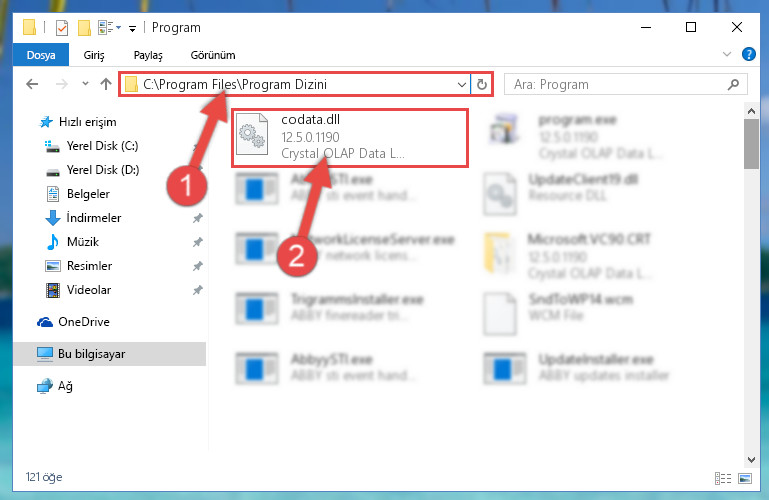769x500 pixels.
Task: Maximize the Program window
Action: click(x=691, y=27)
